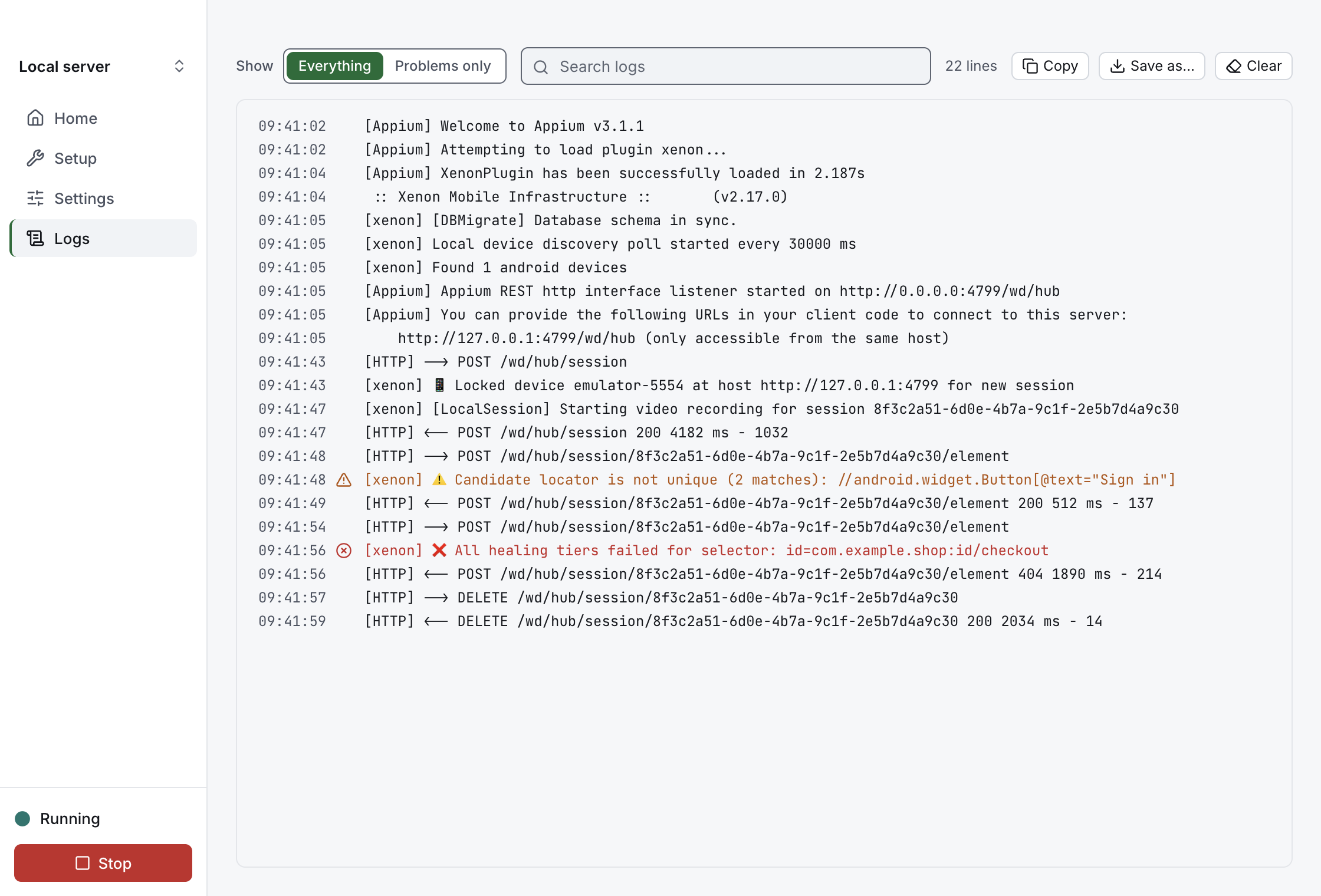The width and height of the screenshot is (1321, 896).
Task: Open the Settings section
Action: [x=104, y=198]
